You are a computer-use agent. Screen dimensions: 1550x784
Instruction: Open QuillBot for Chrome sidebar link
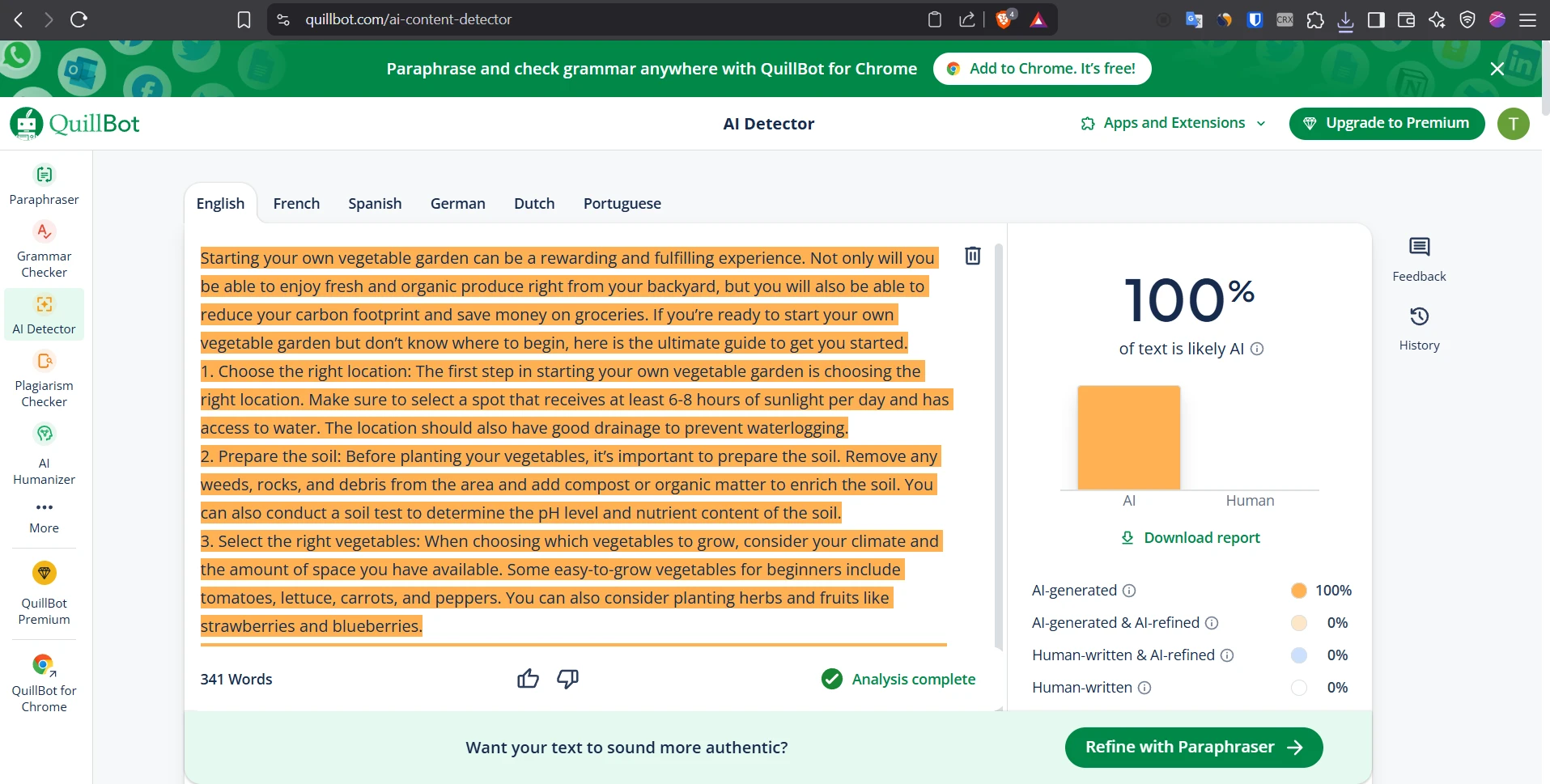point(44,683)
